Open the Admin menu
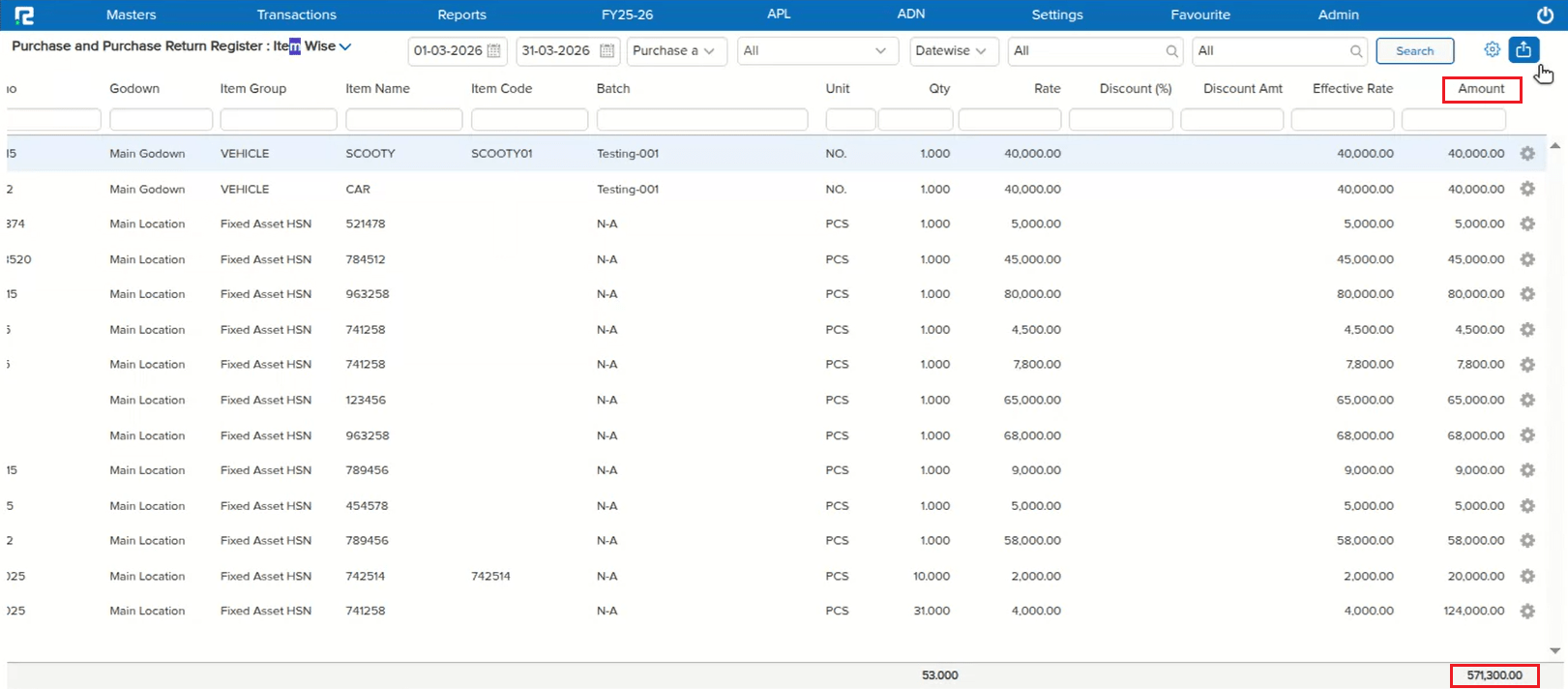This screenshot has height=689, width=1568. [1339, 15]
